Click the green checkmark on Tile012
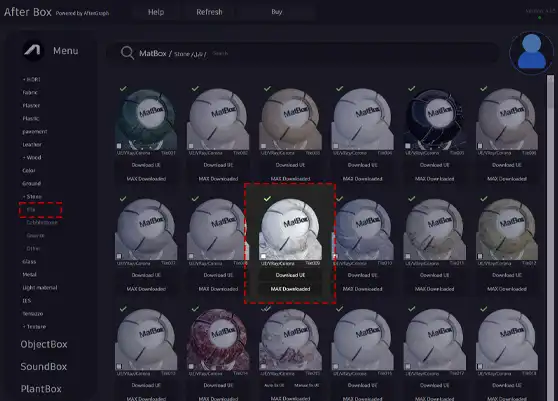 484,199
